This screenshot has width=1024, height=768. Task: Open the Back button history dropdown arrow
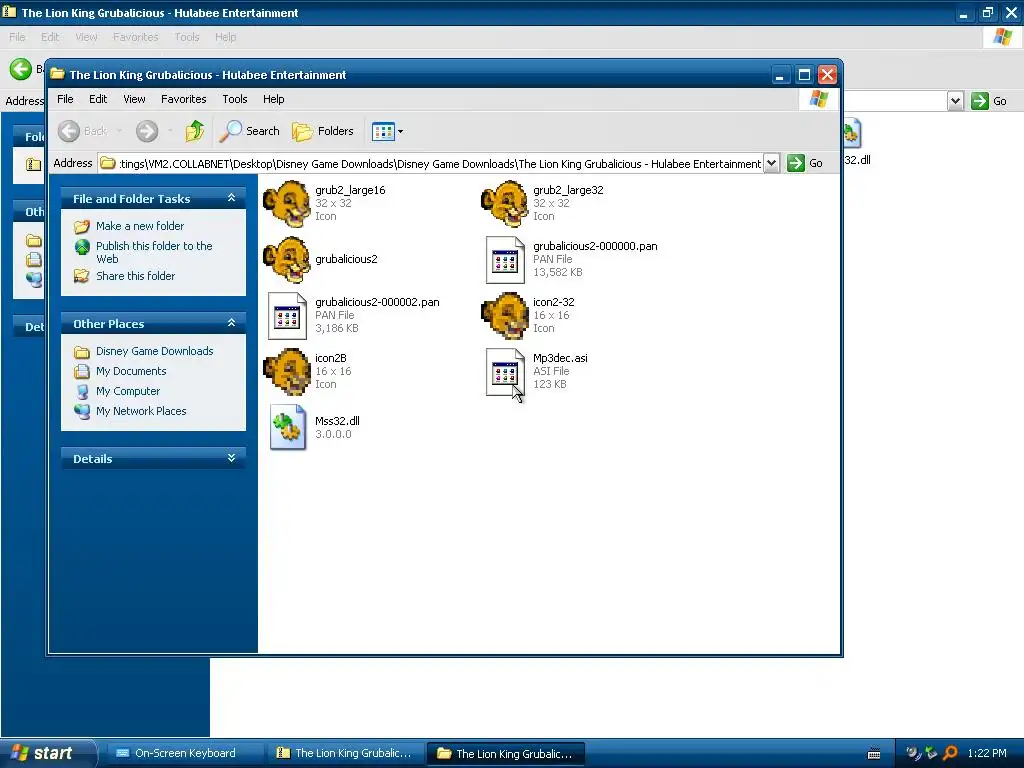point(120,131)
